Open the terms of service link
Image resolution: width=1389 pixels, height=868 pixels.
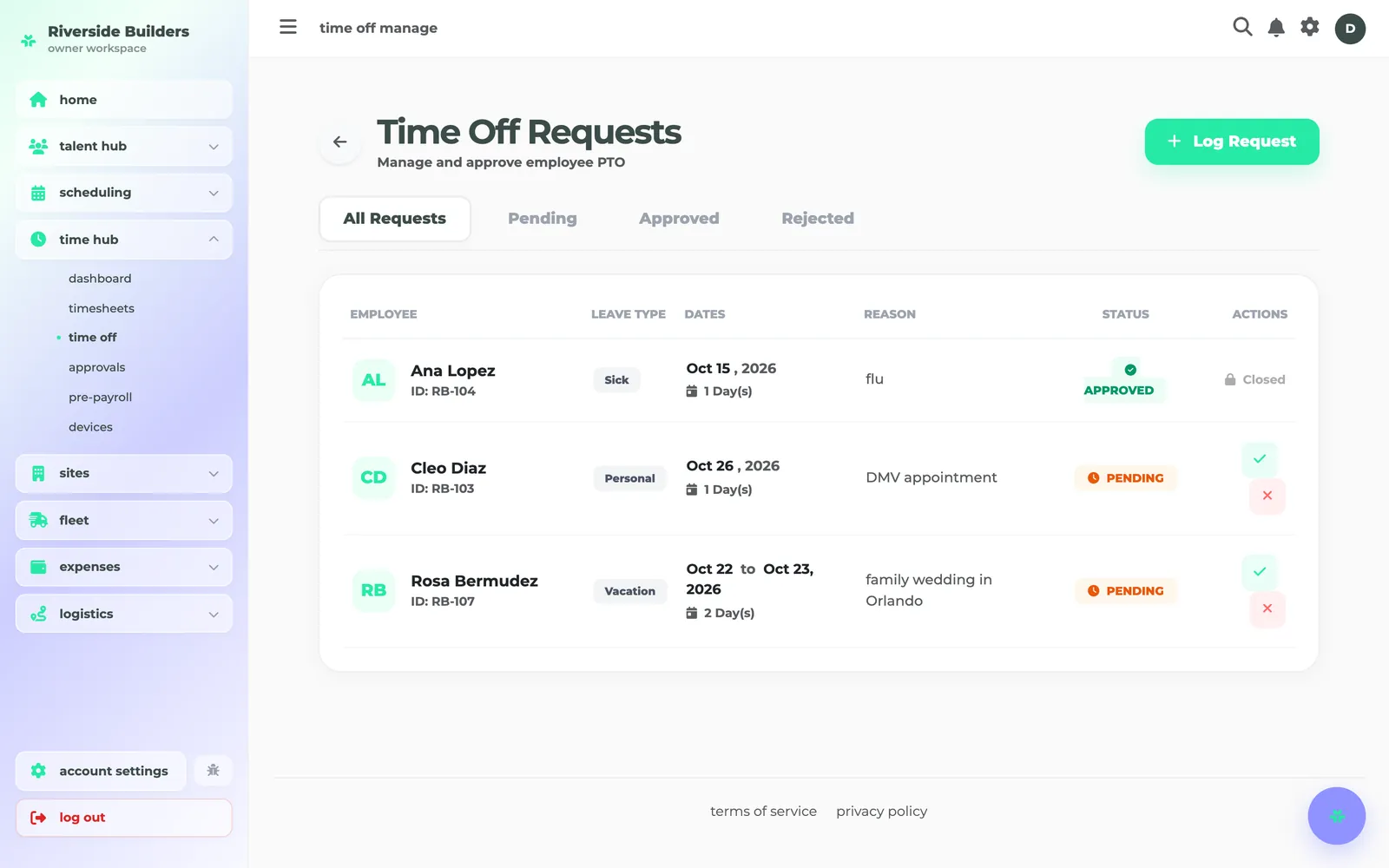pos(763,812)
